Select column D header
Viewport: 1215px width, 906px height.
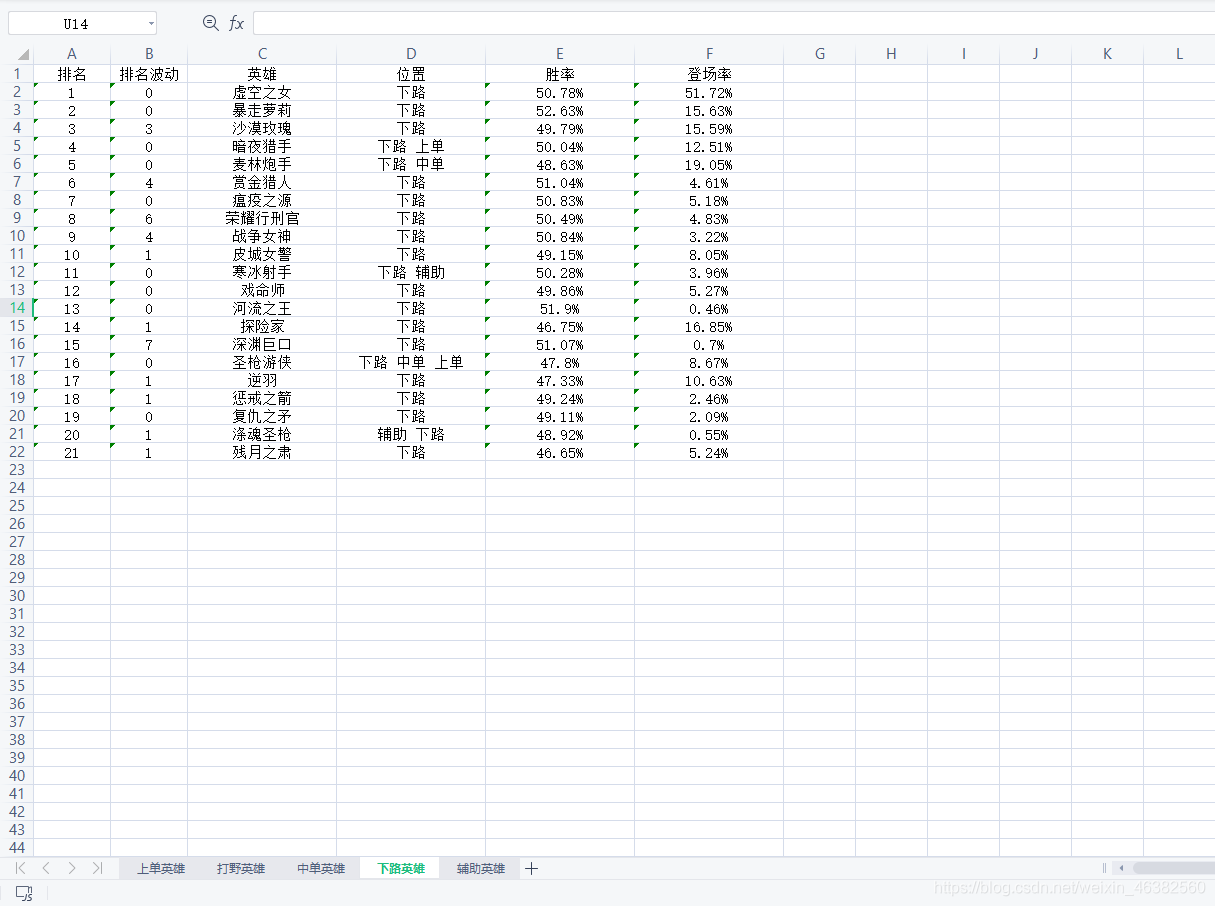pyautogui.click(x=411, y=54)
